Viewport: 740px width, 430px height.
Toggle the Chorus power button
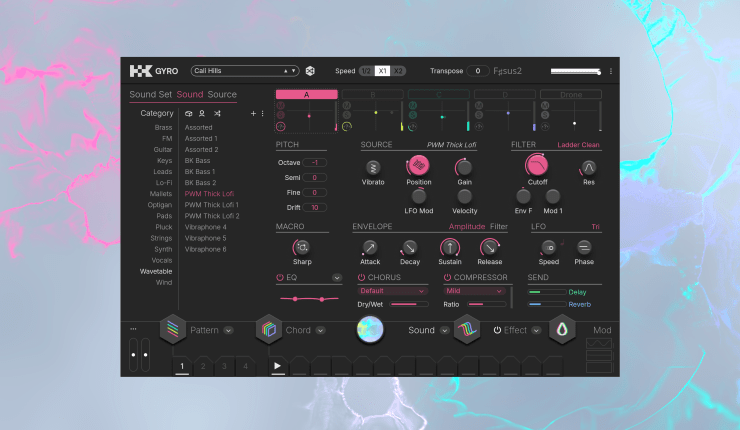click(362, 278)
